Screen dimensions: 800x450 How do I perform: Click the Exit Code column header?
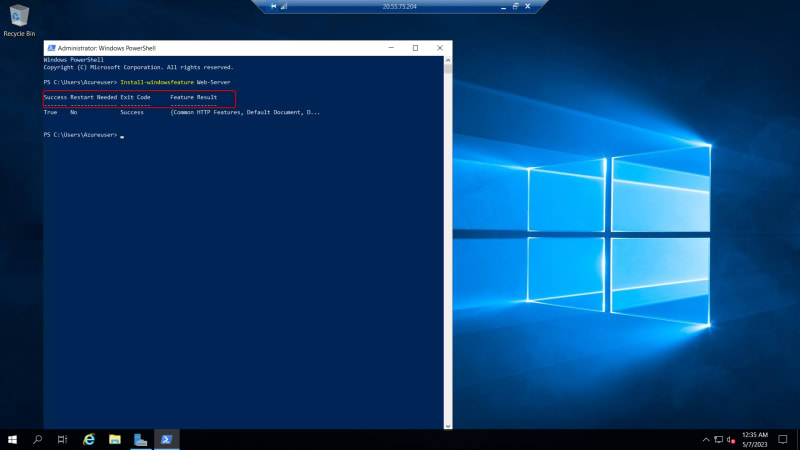(x=135, y=97)
